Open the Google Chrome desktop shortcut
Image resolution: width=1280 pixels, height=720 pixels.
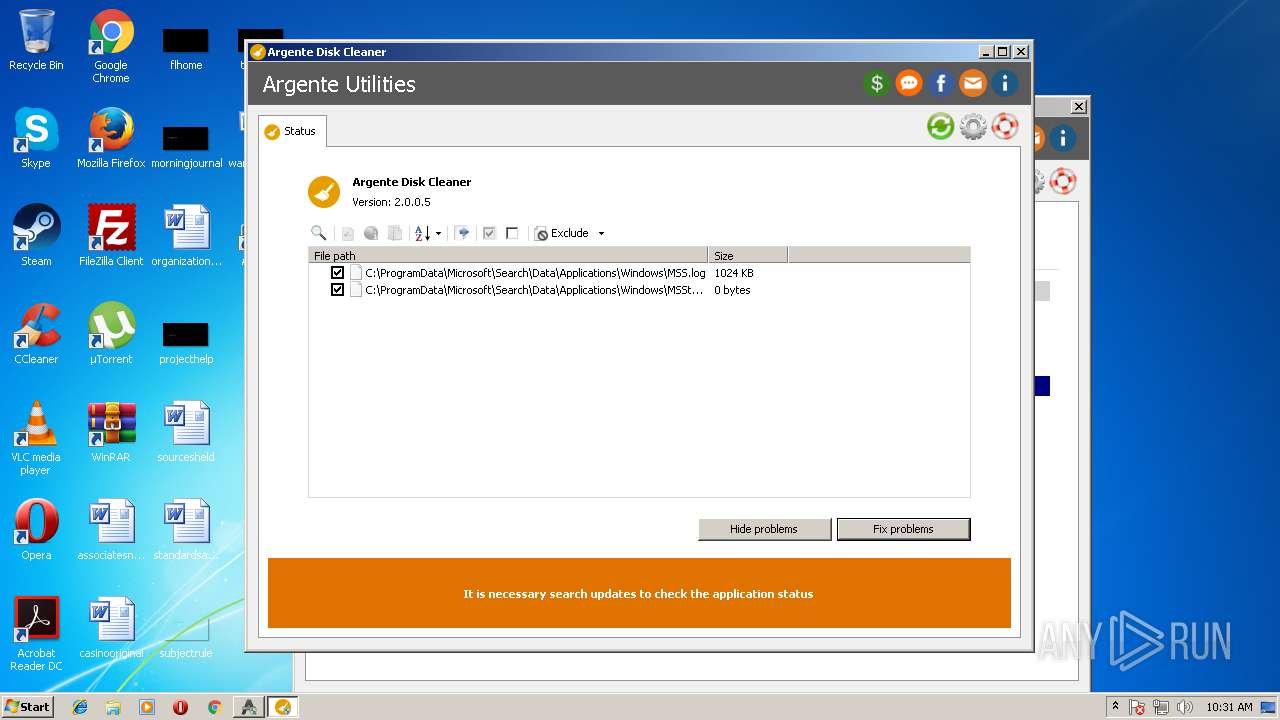[111, 46]
